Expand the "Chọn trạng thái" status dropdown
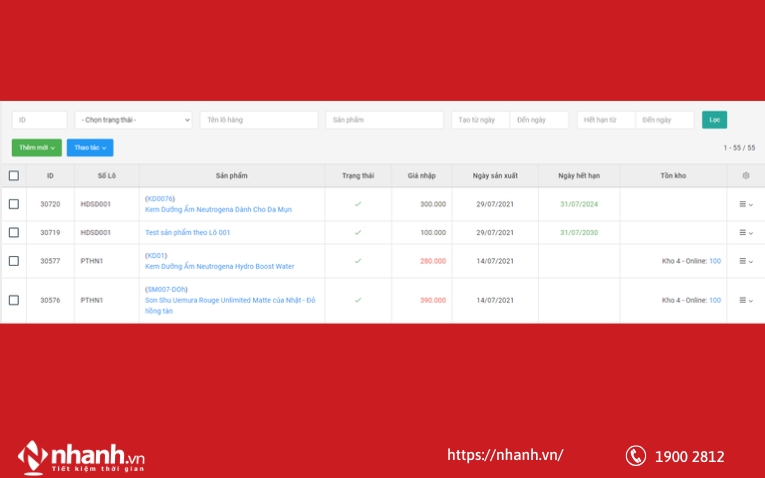Screen dimensions: 765x478 133,120
